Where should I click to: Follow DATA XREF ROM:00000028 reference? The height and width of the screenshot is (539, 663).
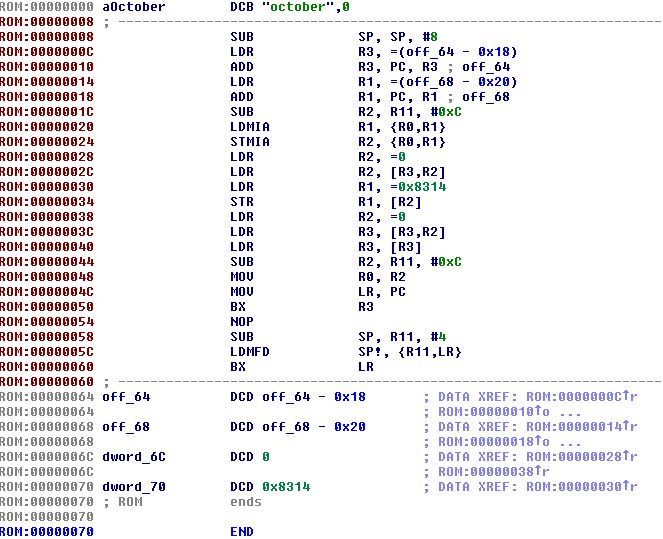tap(581, 457)
